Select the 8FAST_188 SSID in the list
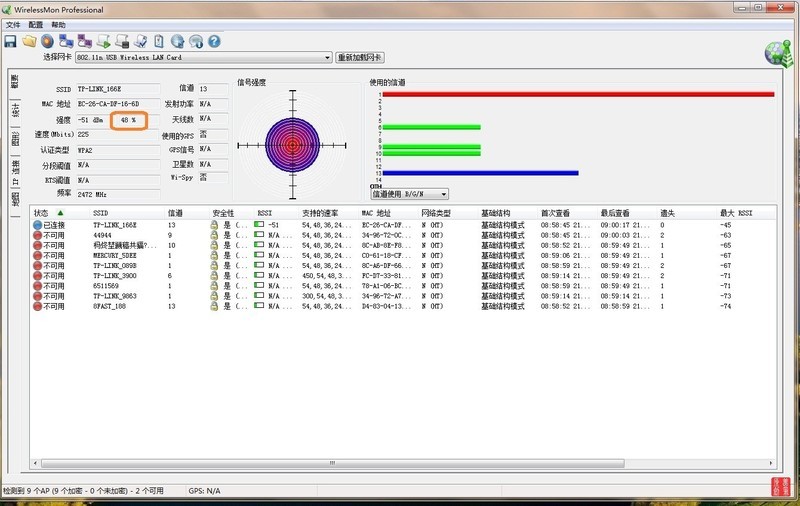This screenshot has width=800, height=506. (109, 307)
